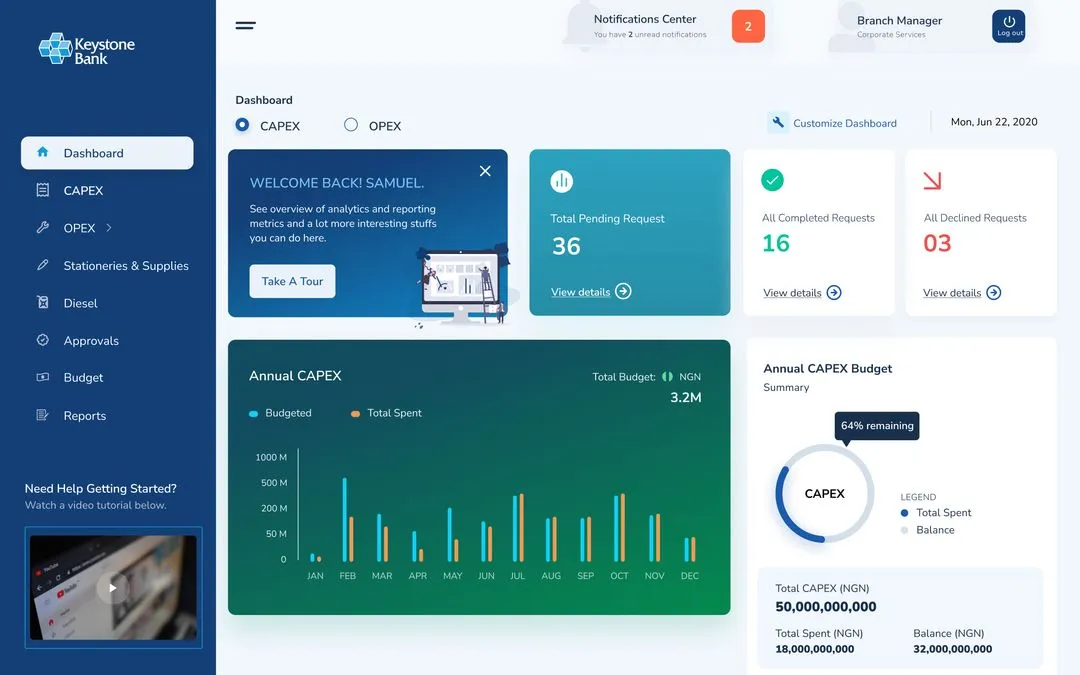View details of All Declined Requests
The width and height of the screenshot is (1080, 675).
(952, 293)
